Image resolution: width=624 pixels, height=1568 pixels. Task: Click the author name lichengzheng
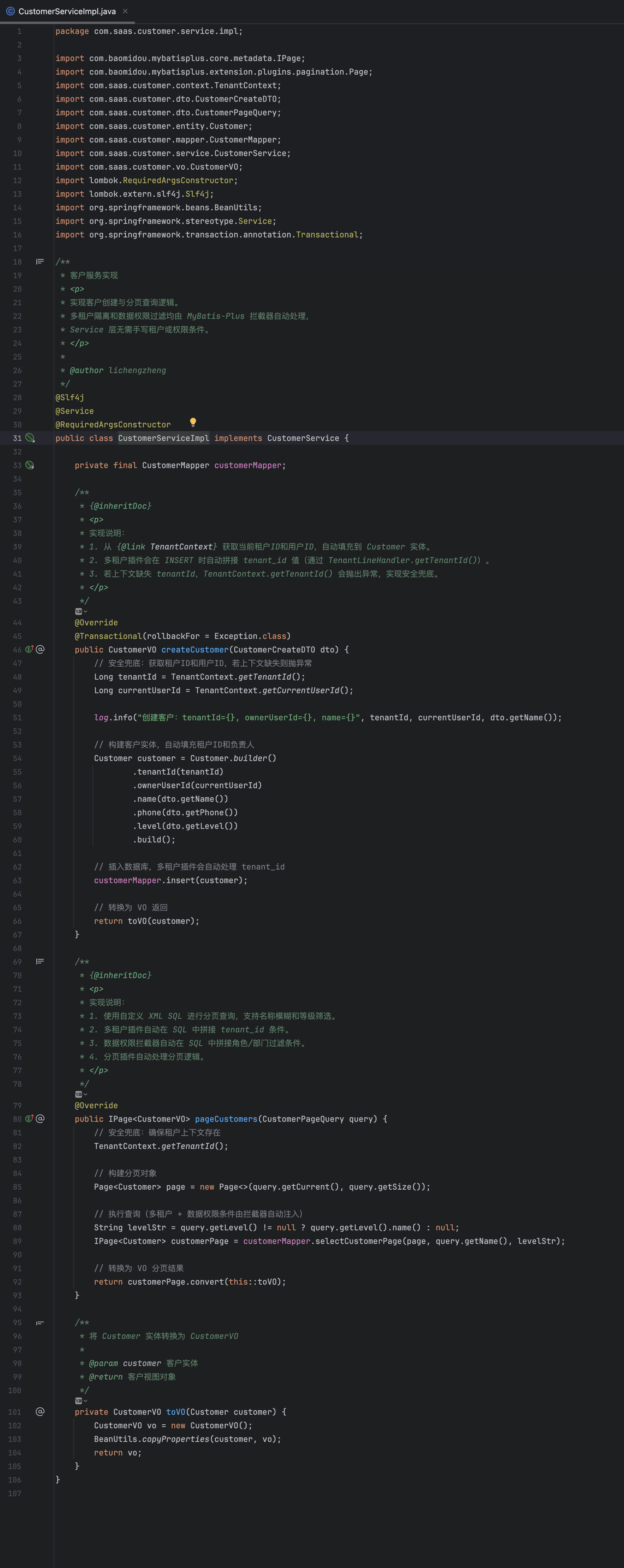pos(137,370)
